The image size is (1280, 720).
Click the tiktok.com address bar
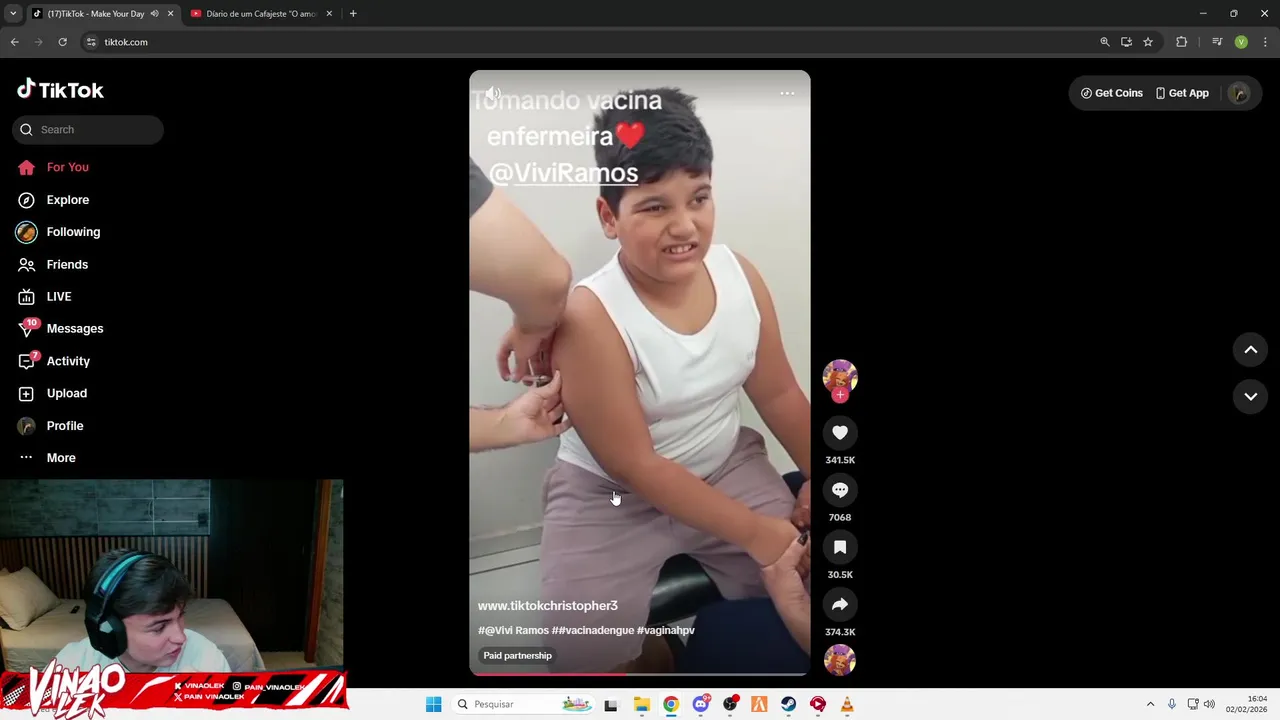[x=590, y=42]
